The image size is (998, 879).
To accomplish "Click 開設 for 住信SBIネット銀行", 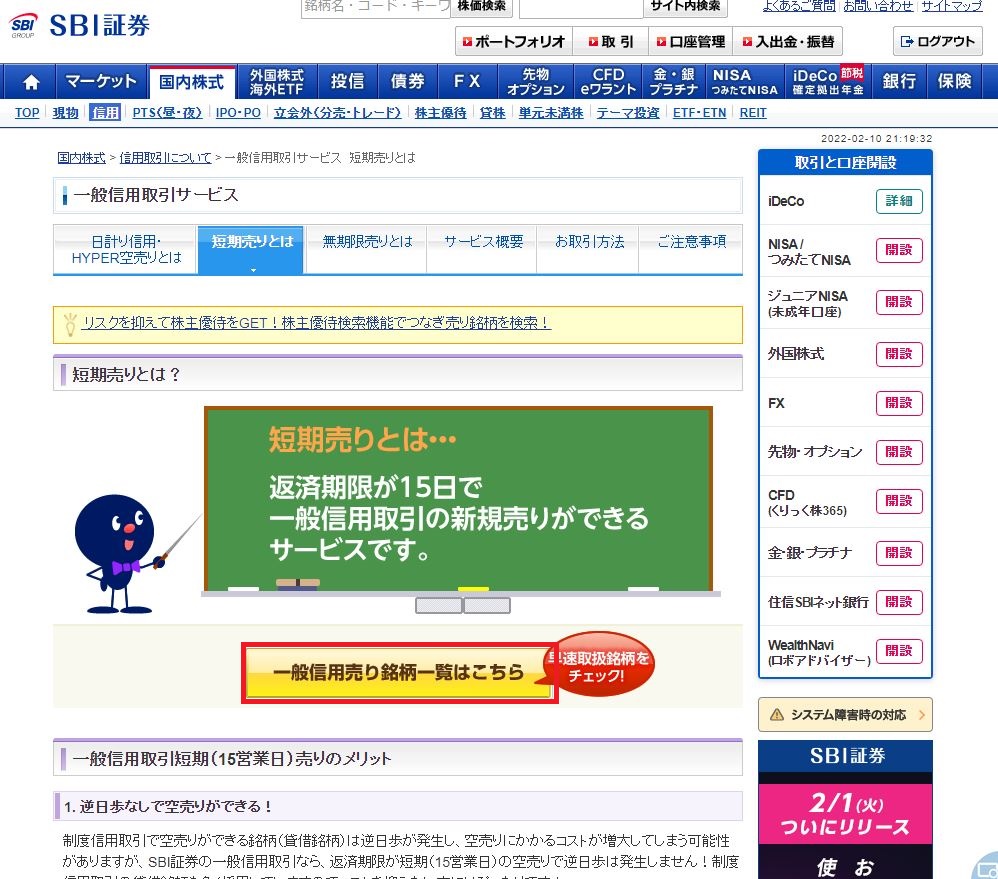I will 899,602.
